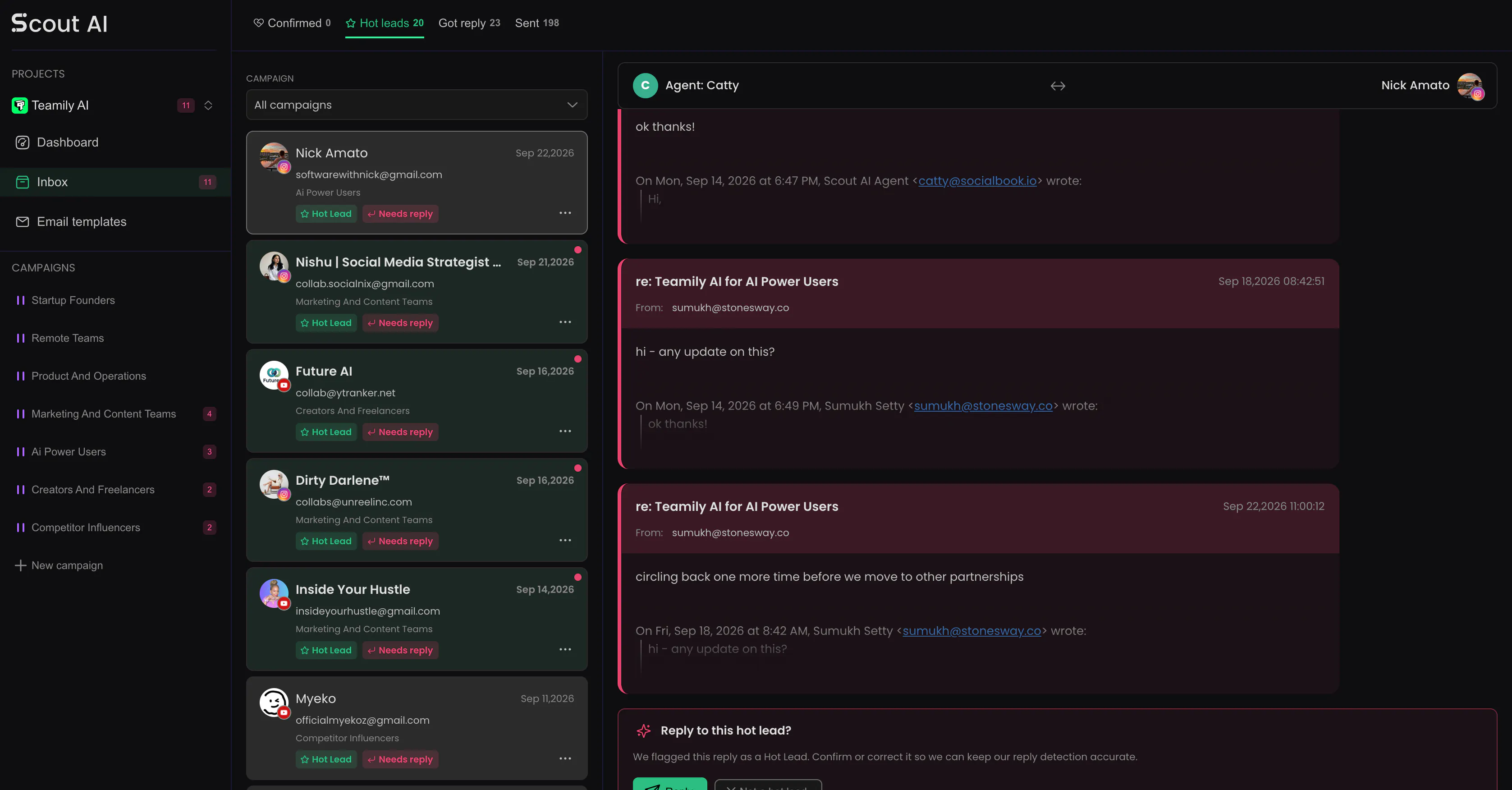
Task: Open more options for Nishu lead
Action: coord(565,322)
